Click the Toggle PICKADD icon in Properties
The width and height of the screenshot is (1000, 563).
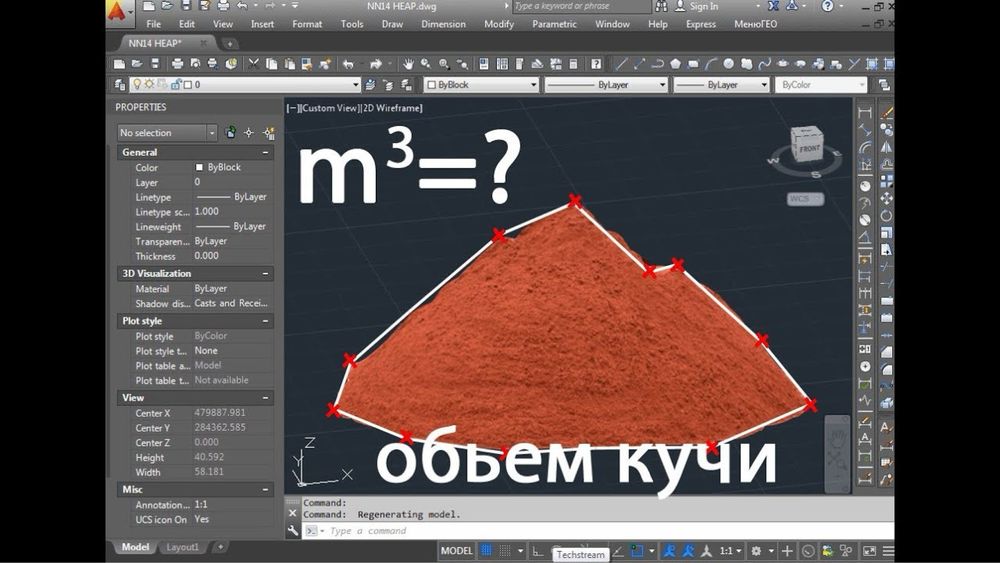(x=230, y=133)
